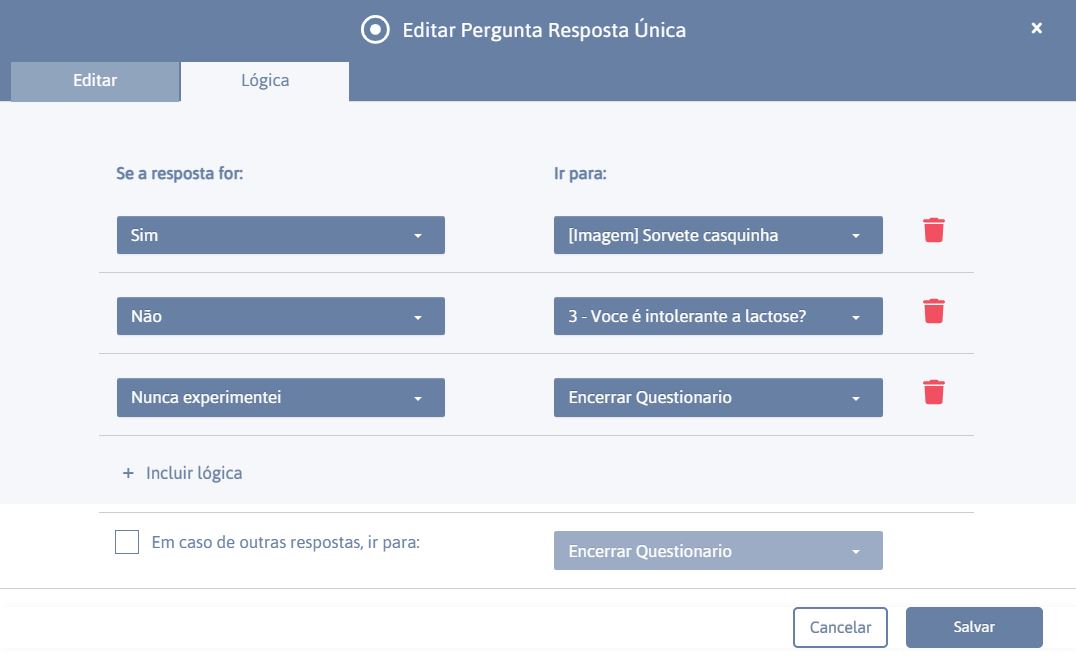Image resolution: width=1076 pixels, height=663 pixels.
Task: Click the outras respostas checkbox label text
Action: [285, 542]
